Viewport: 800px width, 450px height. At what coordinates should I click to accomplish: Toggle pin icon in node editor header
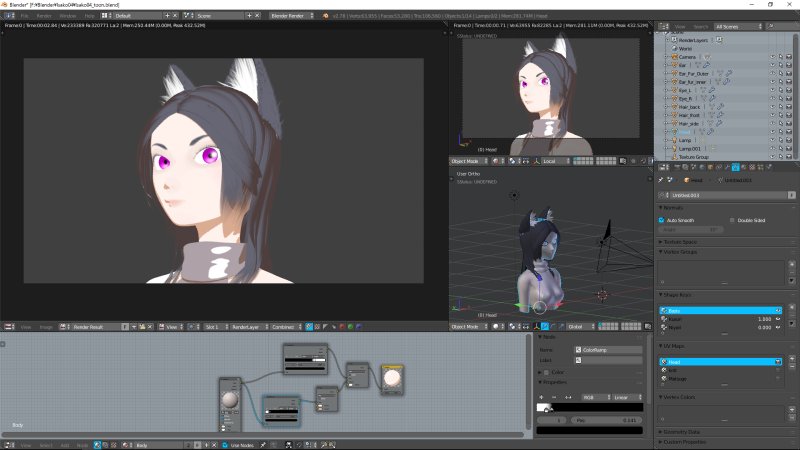(263, 445)
